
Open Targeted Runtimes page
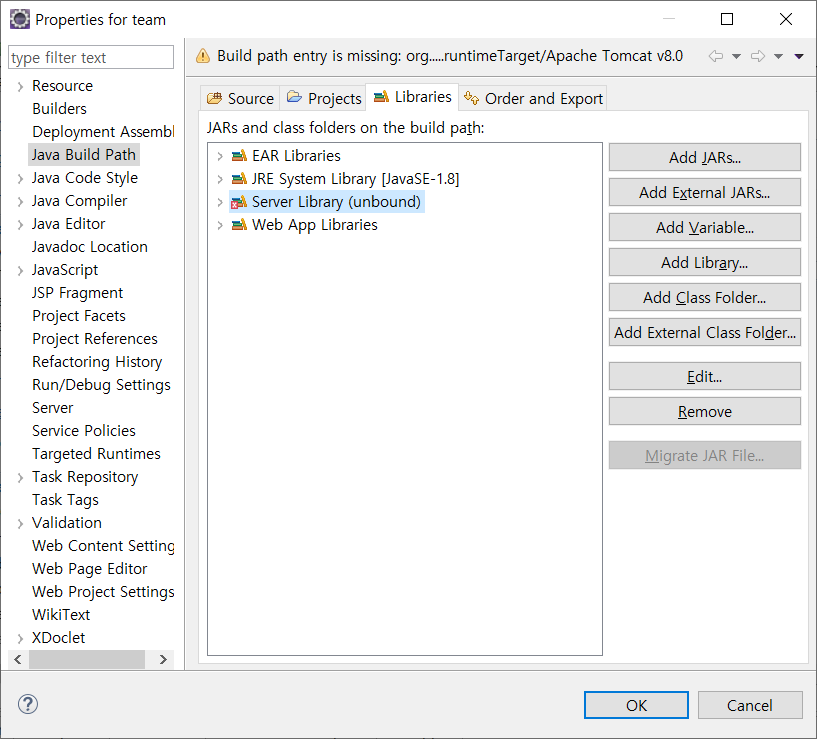click(x=96, y=453)
